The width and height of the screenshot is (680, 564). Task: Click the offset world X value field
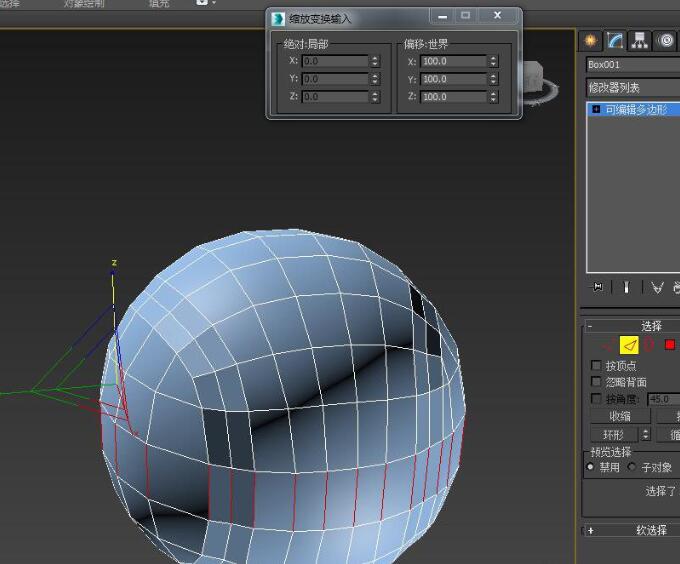pos(453,61)
